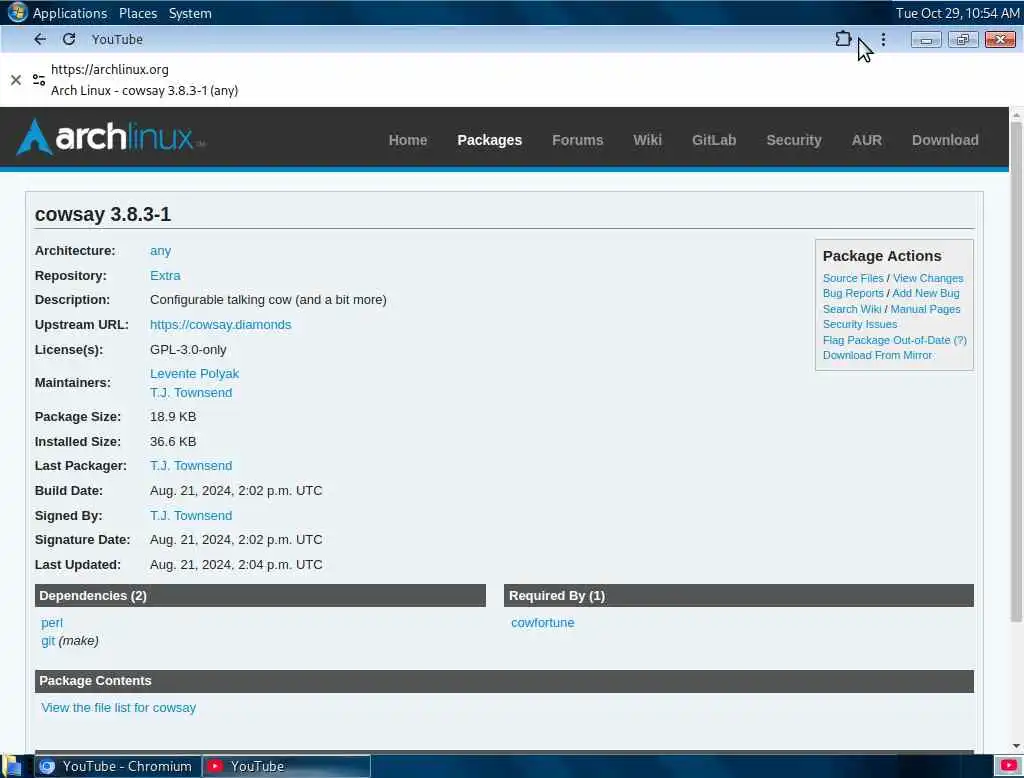1024x778 pixels.
Task: Open the Forums nav tab
Action: 577,140
